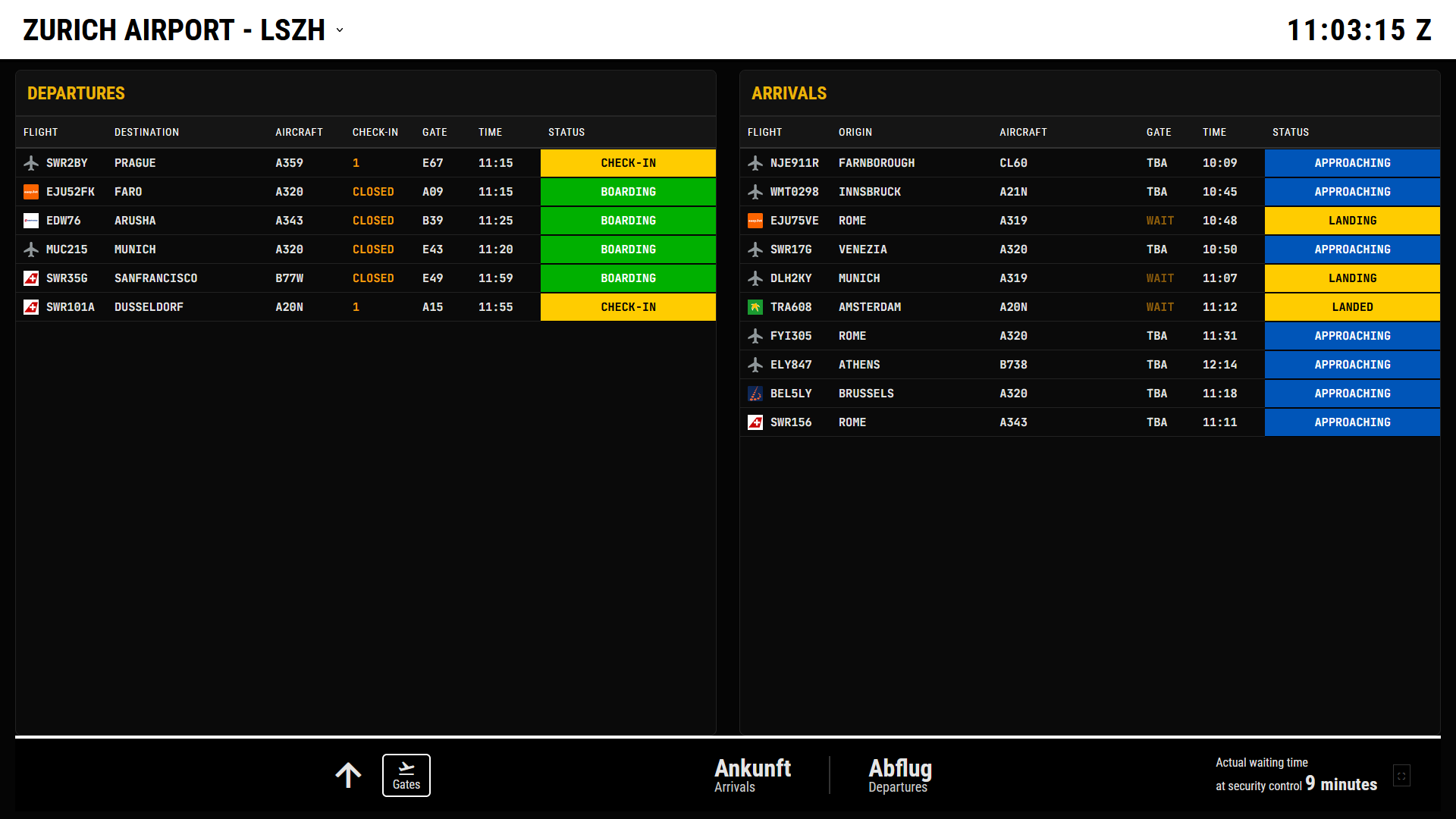The height and width of the screenshot is (819, 1456).
Task: Select the Ankunft Arrivals tab
Action: pos(752,775)
